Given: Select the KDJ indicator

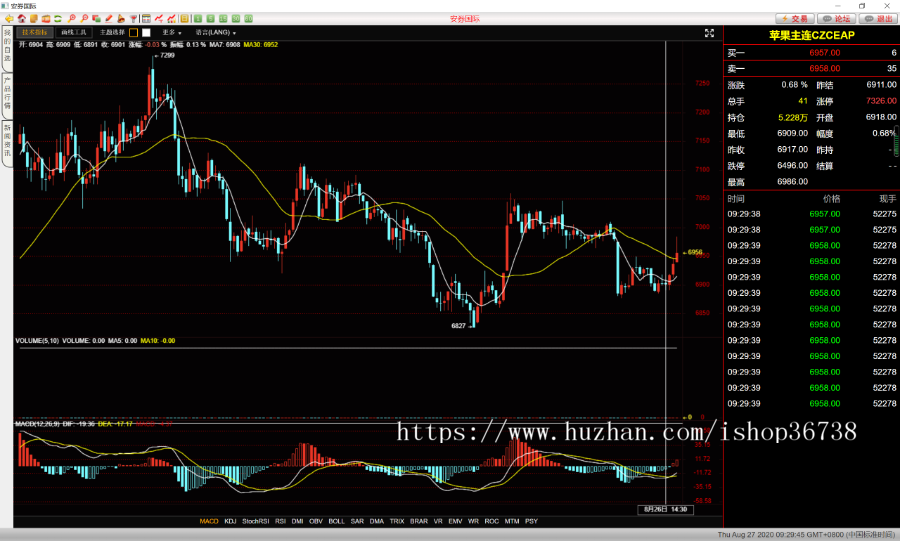Looking at the screenshot, I should [x=230, y=521].
